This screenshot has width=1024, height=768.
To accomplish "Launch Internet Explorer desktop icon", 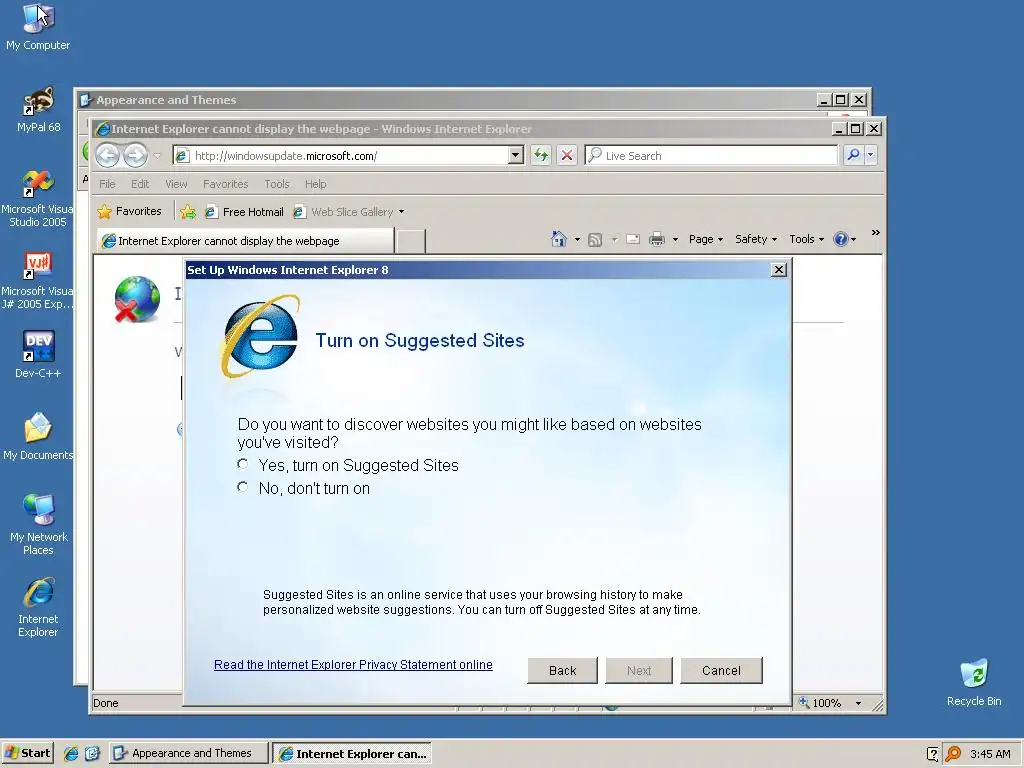I will (38, 607).
